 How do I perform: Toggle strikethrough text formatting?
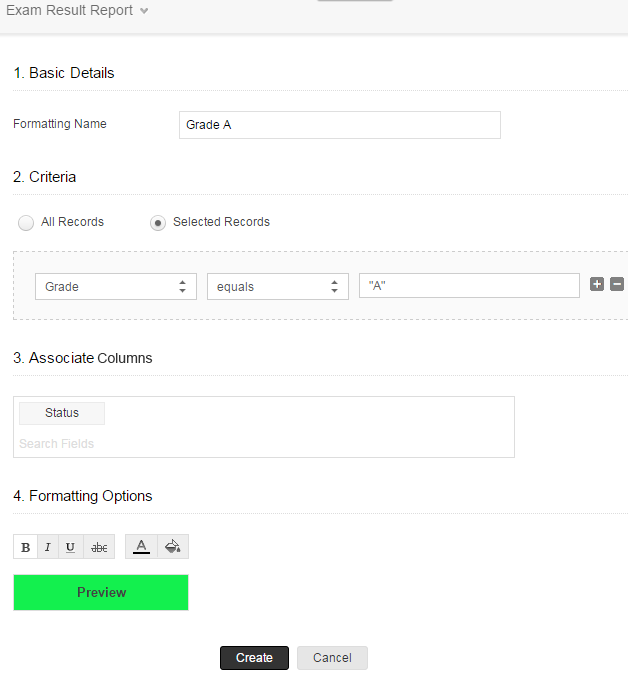(x=99, y=547)
